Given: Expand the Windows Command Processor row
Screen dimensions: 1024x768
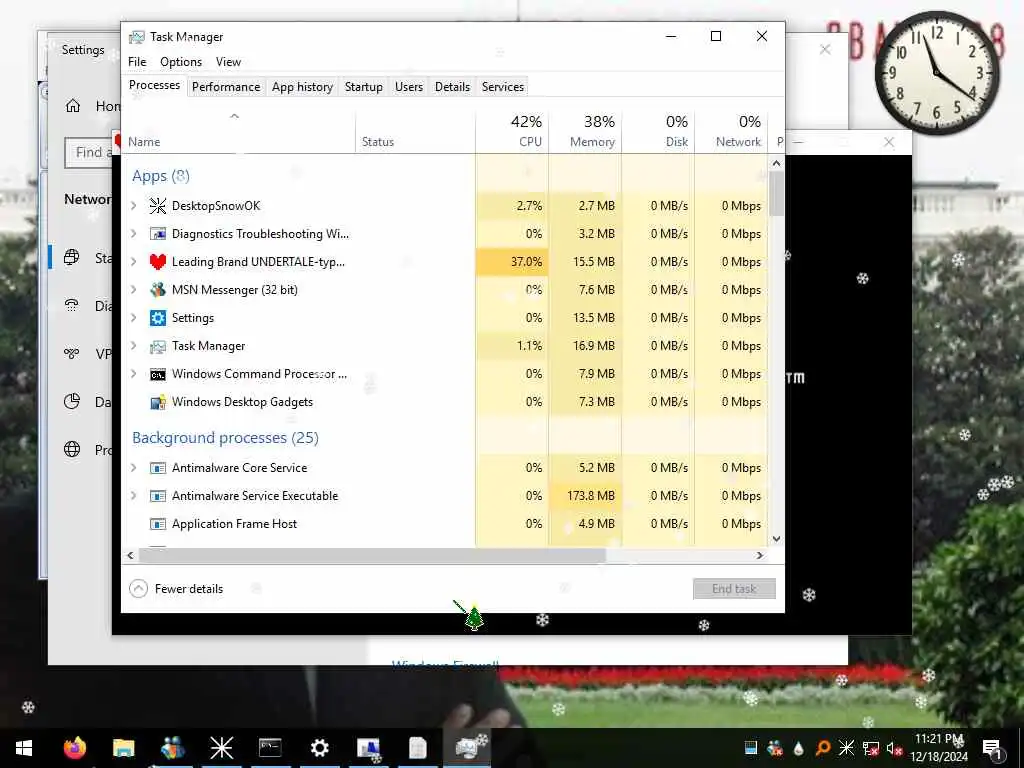Looking at the screenshot, I should [x=133, y=374].
